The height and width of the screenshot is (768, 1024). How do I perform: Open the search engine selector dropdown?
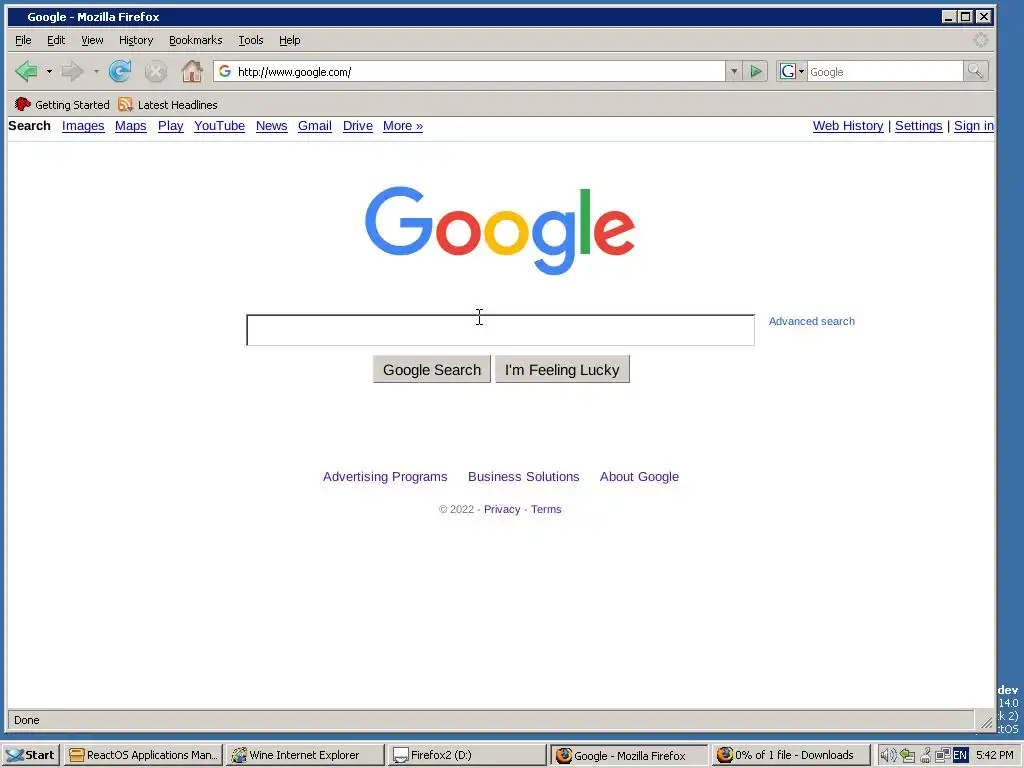792,71
